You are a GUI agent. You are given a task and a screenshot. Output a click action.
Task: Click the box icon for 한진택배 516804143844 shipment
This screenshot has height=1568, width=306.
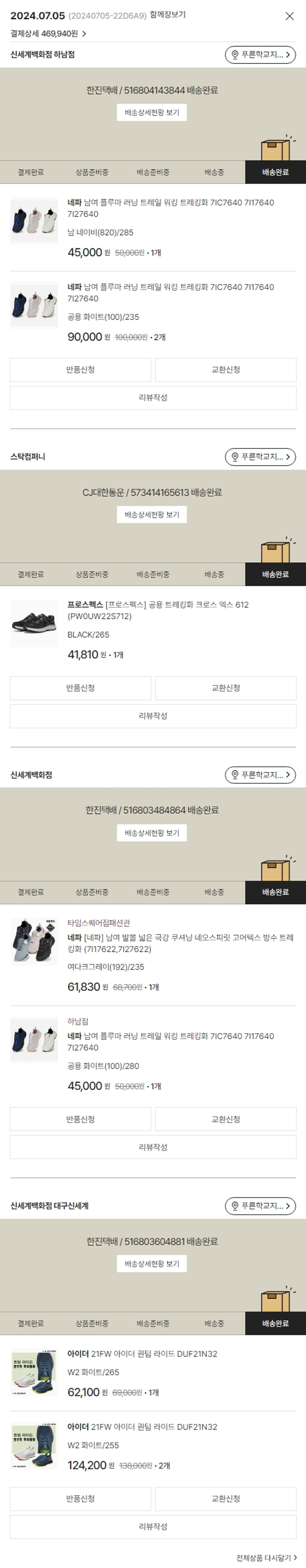275,149
